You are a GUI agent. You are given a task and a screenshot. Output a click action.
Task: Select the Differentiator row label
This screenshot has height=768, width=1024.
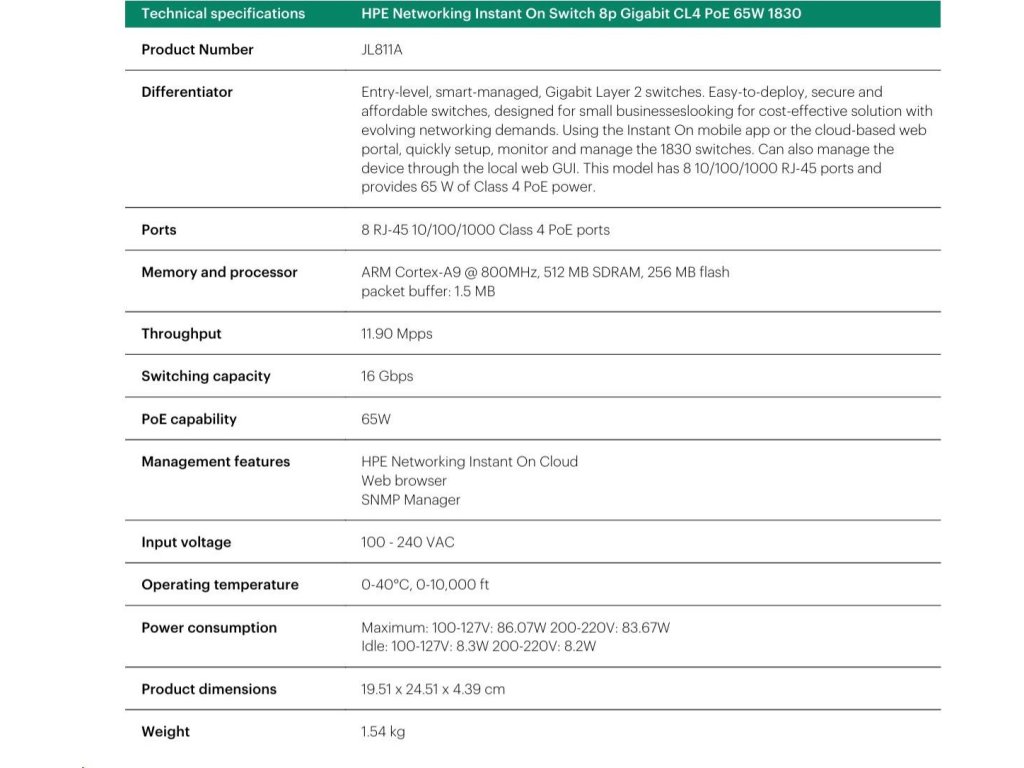tap(187, 92)
